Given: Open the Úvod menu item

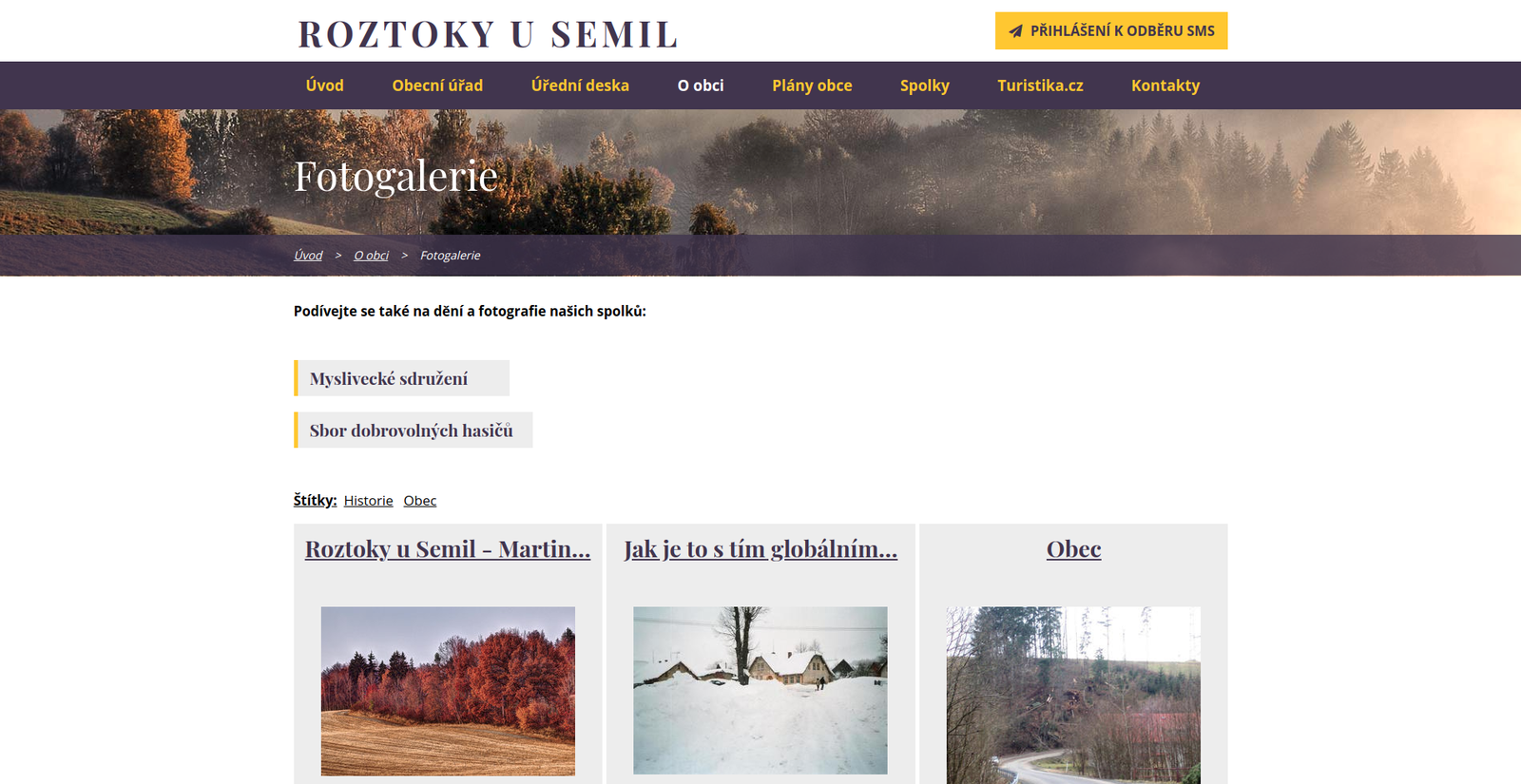Looking at the screenshot, I should (325, 86).
